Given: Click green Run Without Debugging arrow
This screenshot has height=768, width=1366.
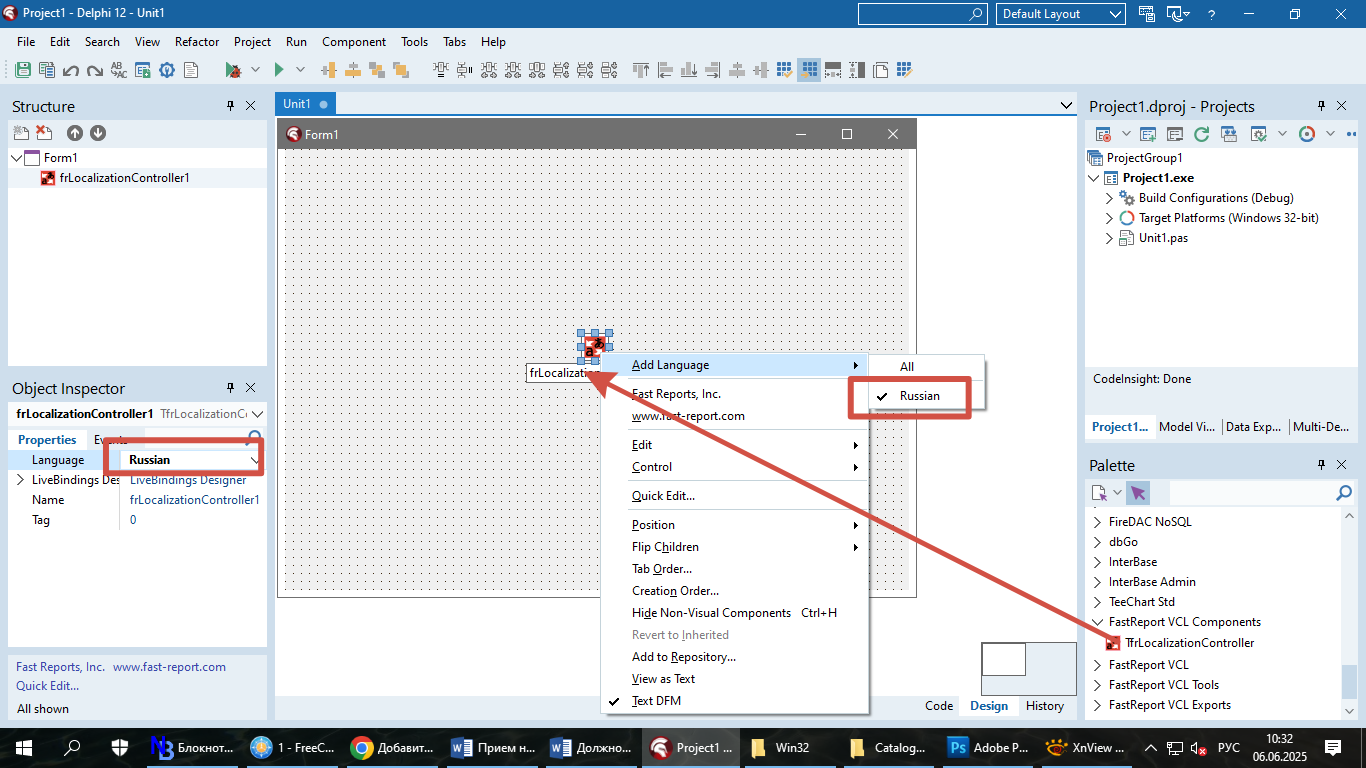Looking at the screenshot, I should (279, 70).
